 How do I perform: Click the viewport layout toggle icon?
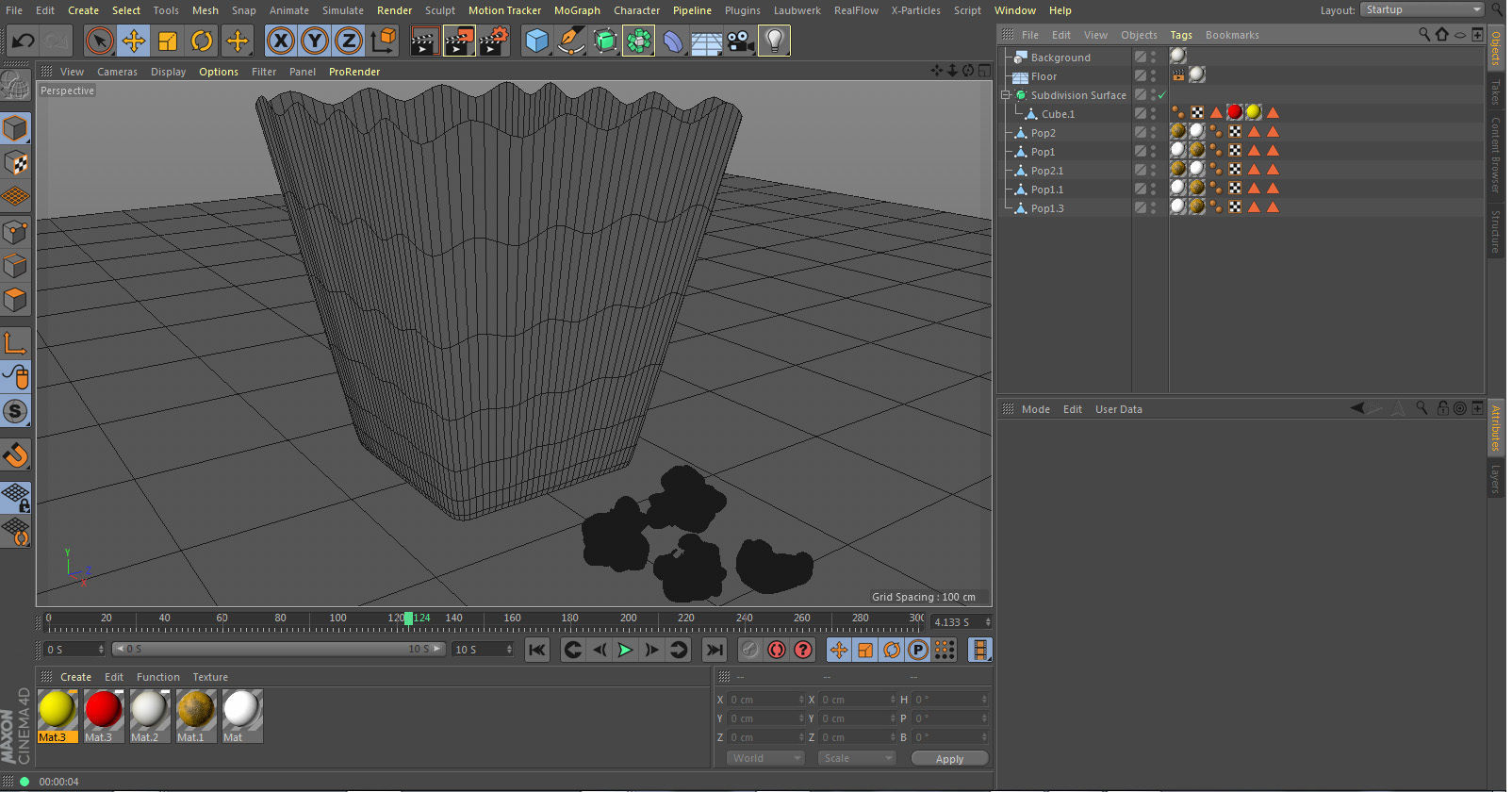pos(984,71)
